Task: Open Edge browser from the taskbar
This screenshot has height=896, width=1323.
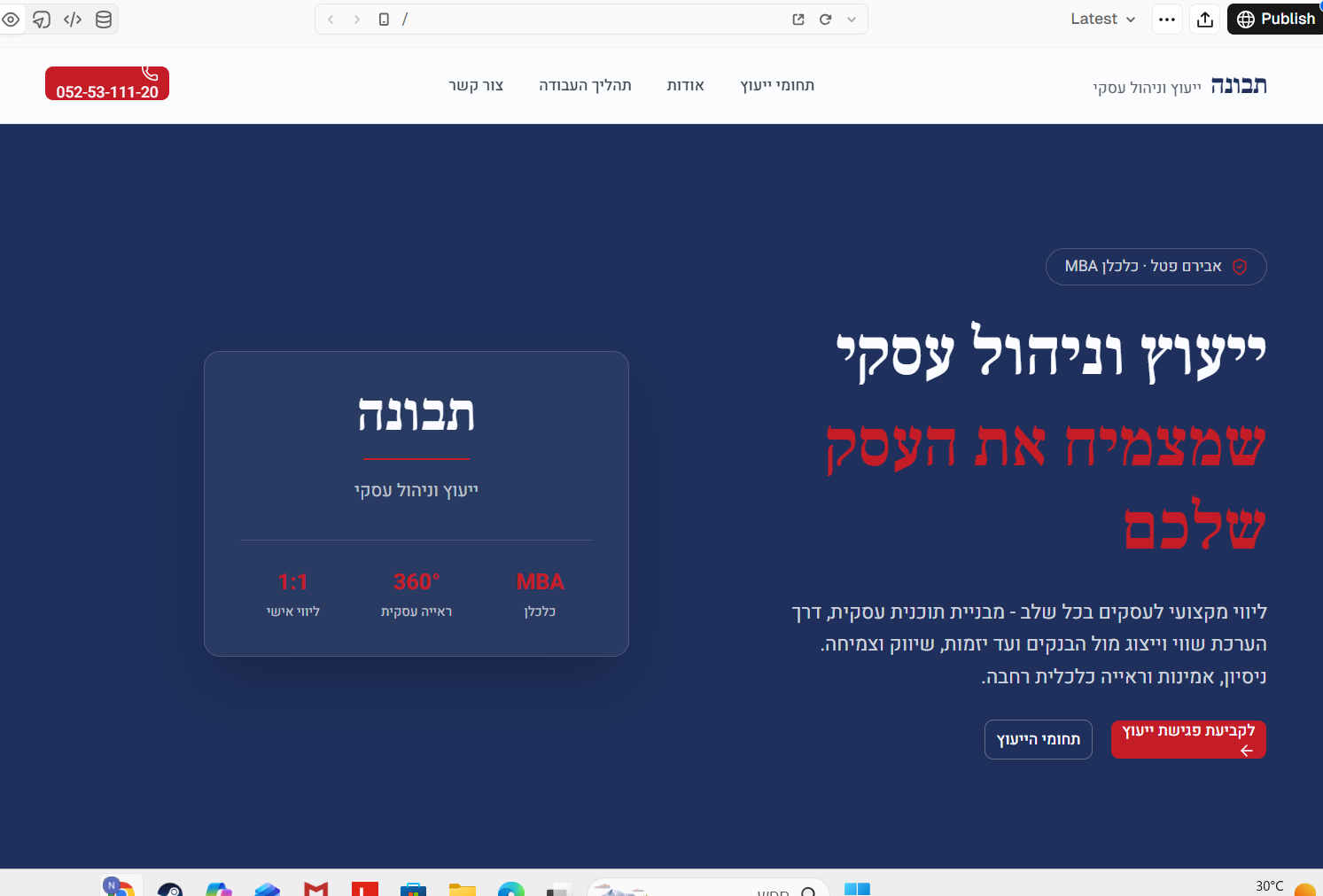Action: point(511,889)
